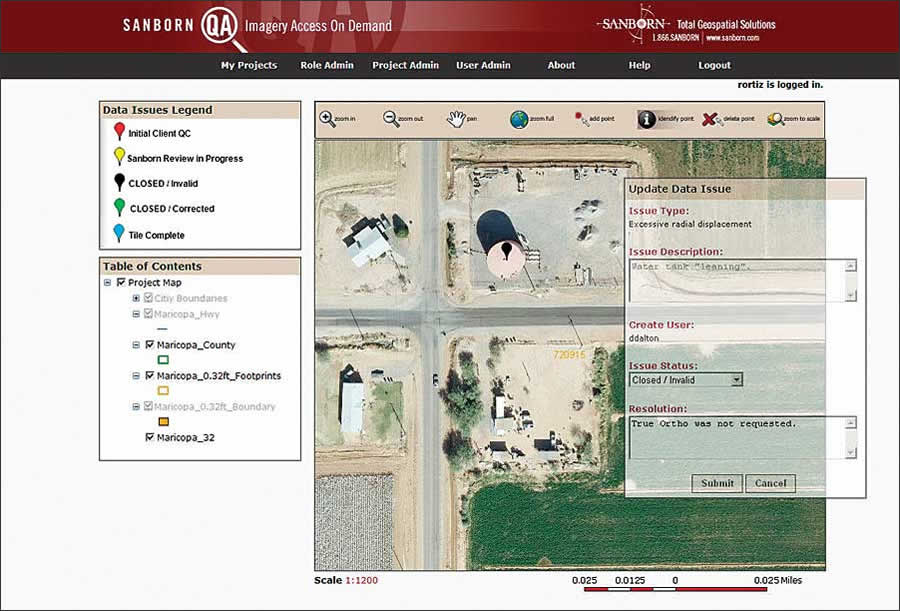
Task: Uncheck the Maricopa_32 layer
Action: pyautogui.click(x=150, y=437)
